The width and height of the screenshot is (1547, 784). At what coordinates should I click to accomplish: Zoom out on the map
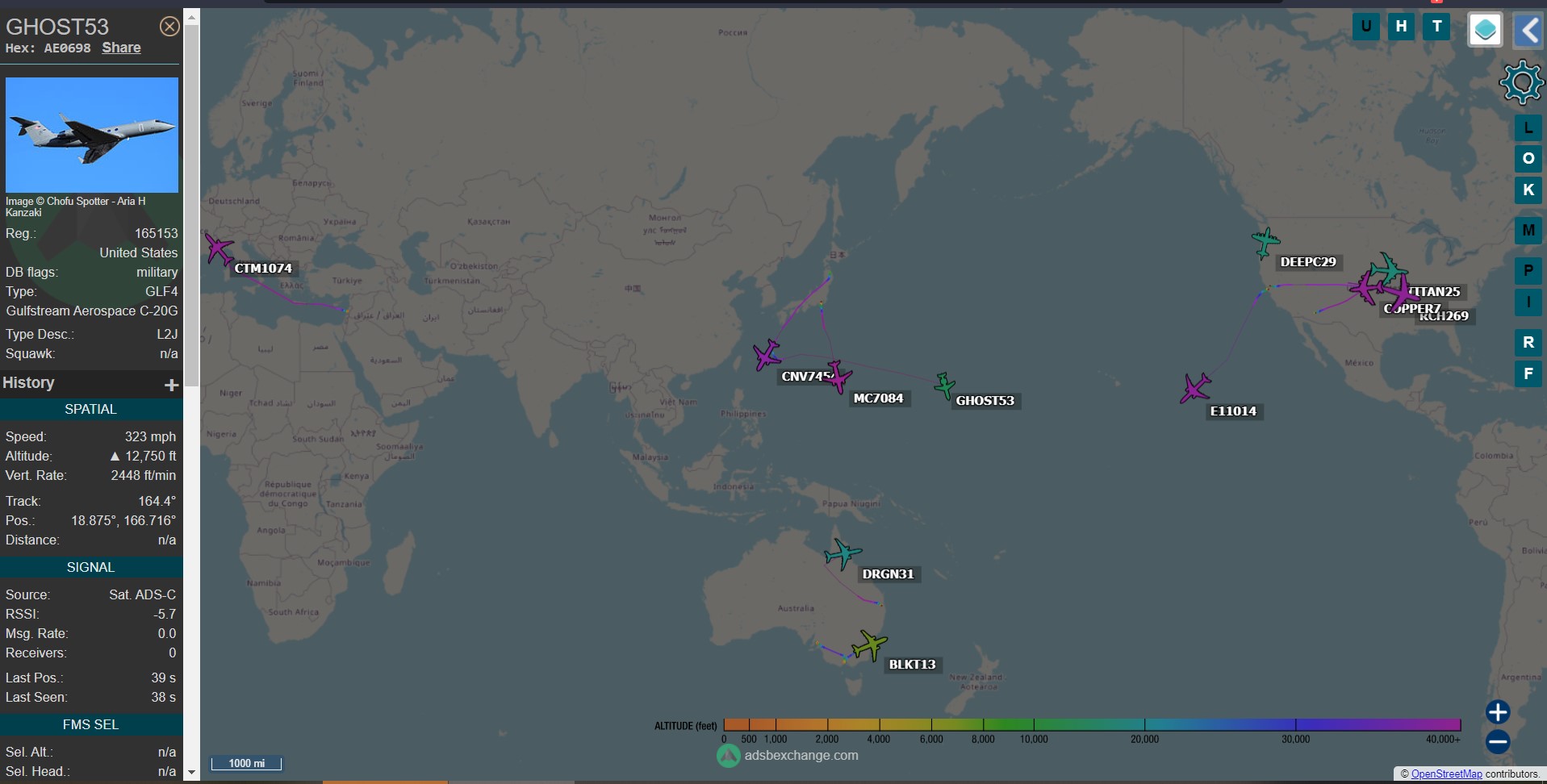(x=1498, y=742)
